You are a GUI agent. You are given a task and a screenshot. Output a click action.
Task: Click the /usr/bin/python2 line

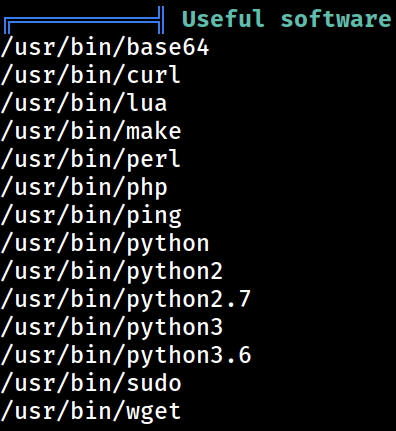[x=112, y=272]
